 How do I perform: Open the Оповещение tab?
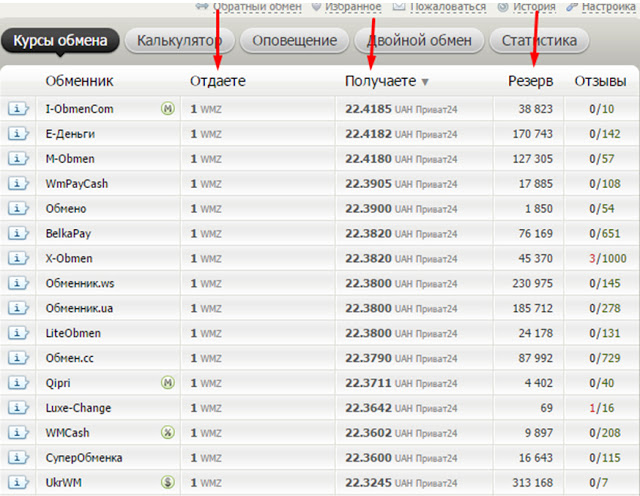295,41
